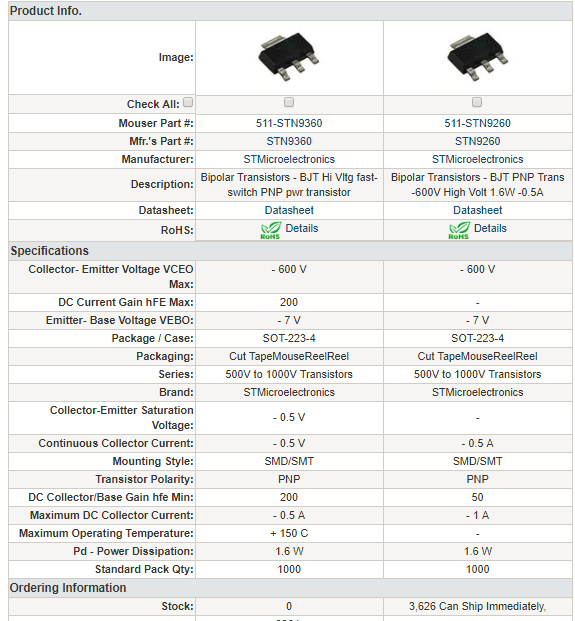
Task: Click STMicroelectronics manufacturer link for STN9260
Action: pyautogui.click(x=478, y=159)
